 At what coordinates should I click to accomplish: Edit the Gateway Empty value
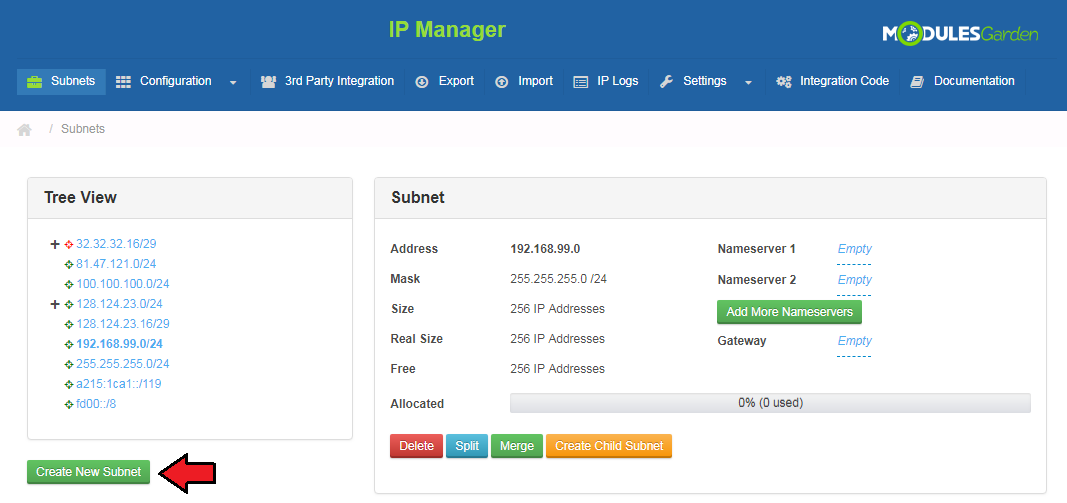[854, 341]
